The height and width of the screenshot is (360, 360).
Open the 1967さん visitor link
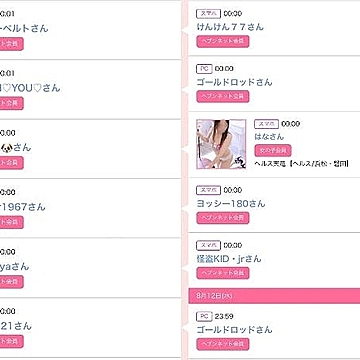[x=22, y=207]
